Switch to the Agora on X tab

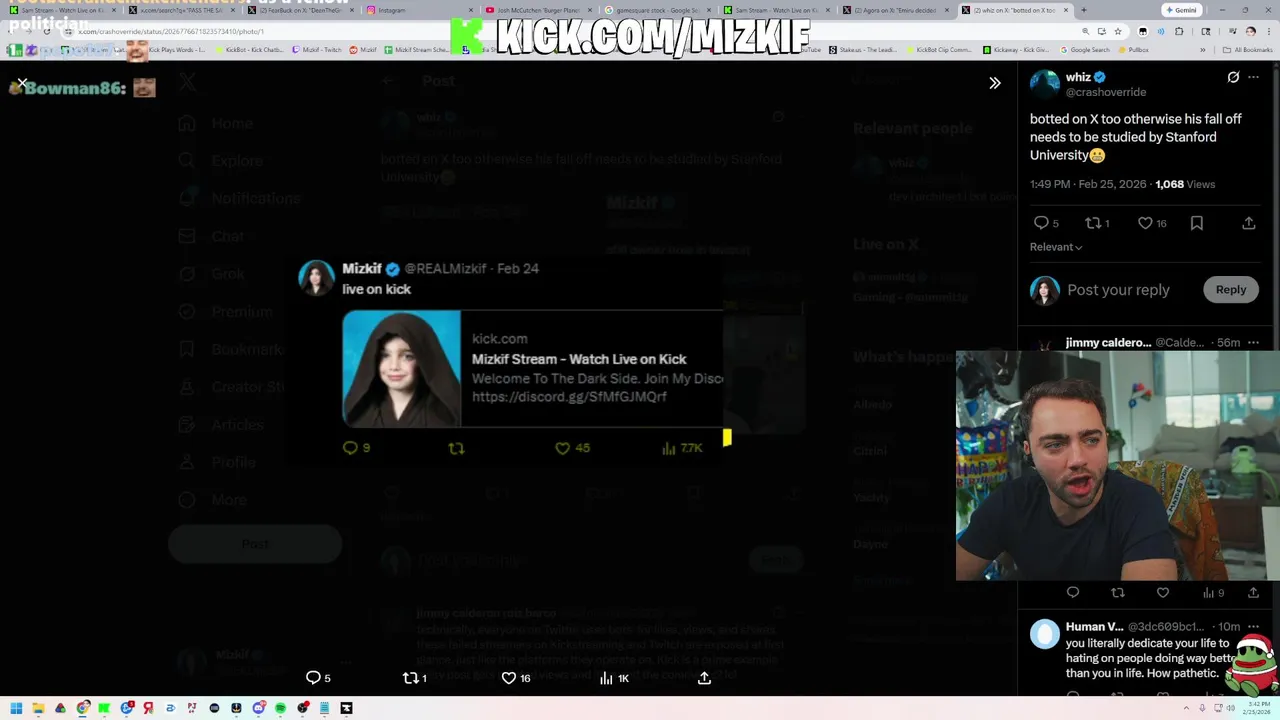pyautogui.click(x=896, y=10)
